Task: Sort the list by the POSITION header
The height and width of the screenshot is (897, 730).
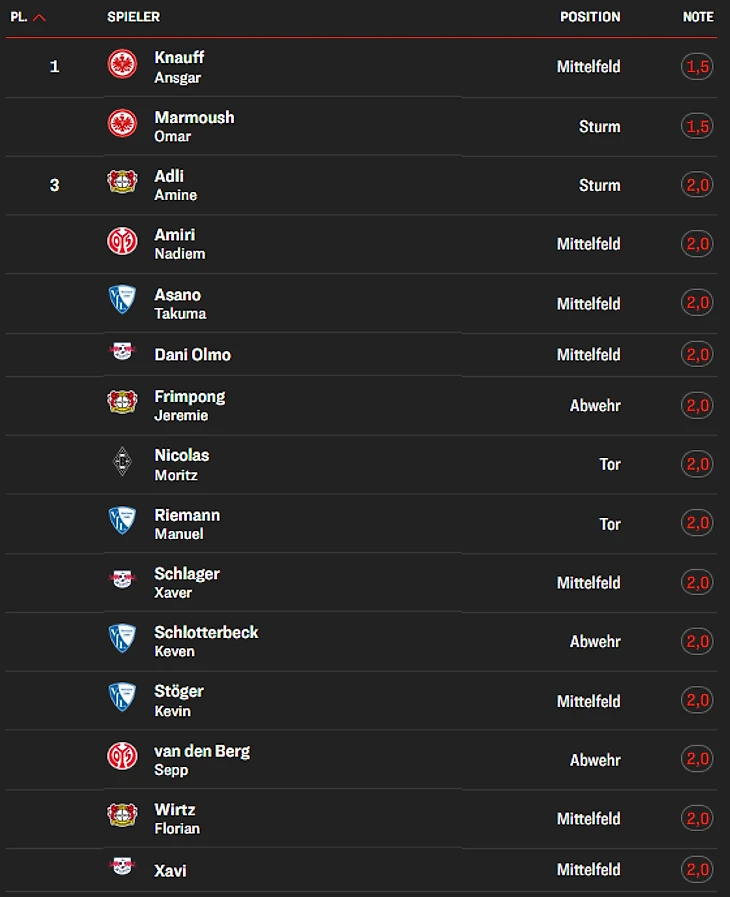Action: tap(590, 17)
